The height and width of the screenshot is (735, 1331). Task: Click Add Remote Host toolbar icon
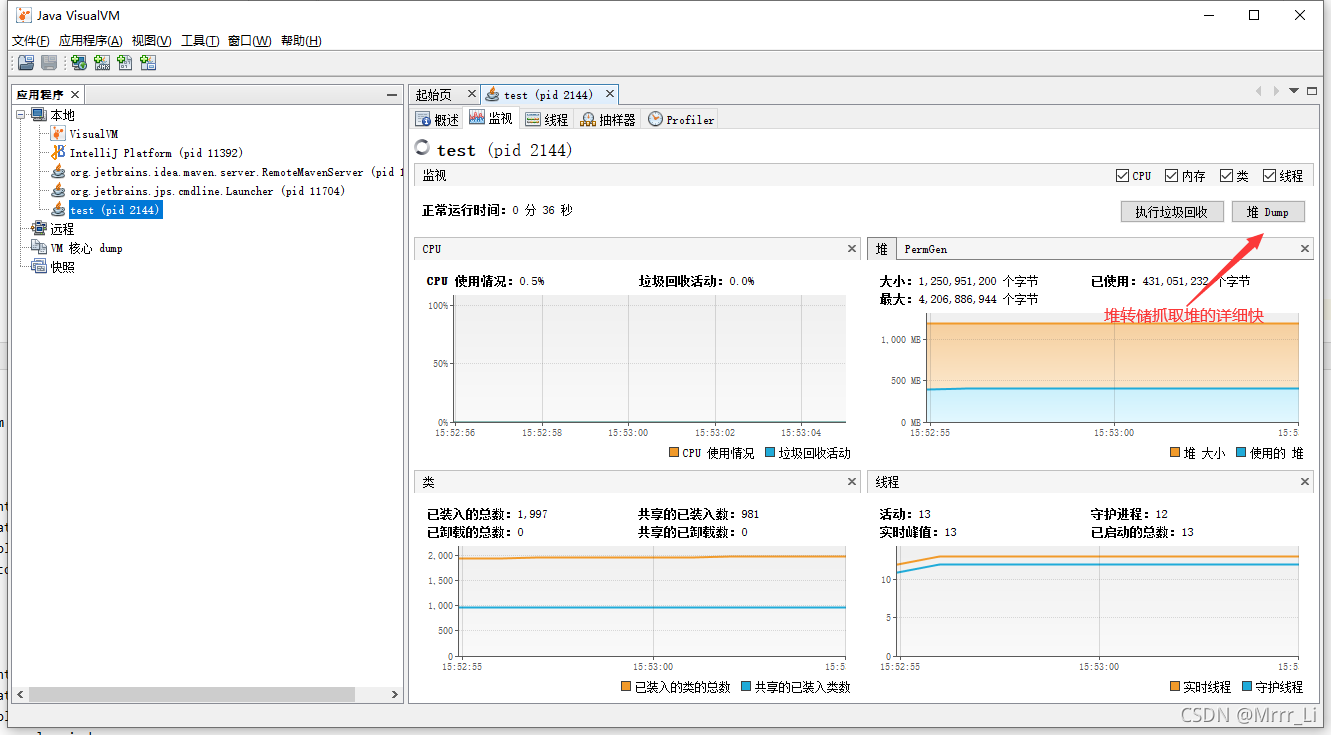click(x=78, y=63)
